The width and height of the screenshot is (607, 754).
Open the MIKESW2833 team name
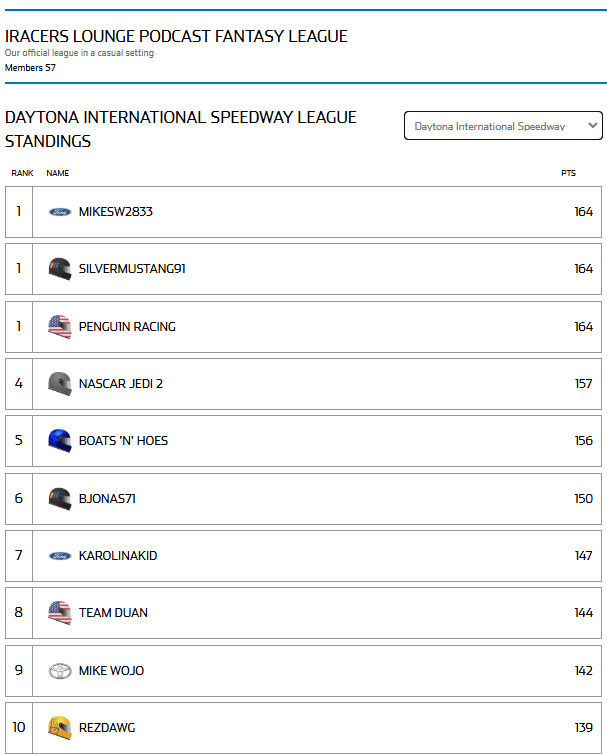[x=115, y=212]
